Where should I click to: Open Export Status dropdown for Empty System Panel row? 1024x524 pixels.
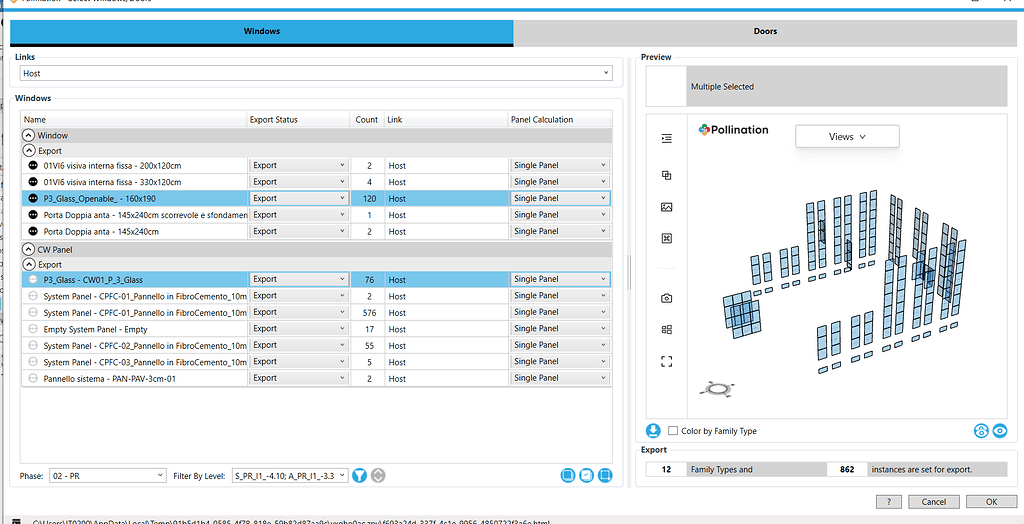[x=299, y=329]
